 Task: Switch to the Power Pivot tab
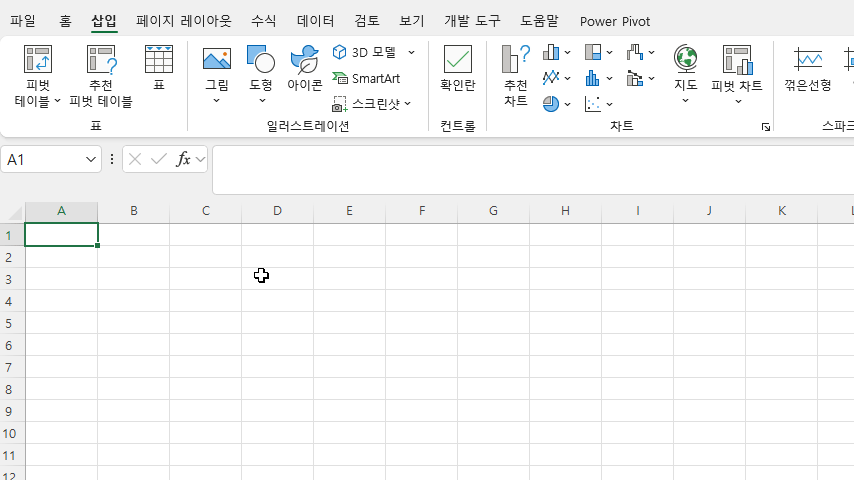coord(615,21)
